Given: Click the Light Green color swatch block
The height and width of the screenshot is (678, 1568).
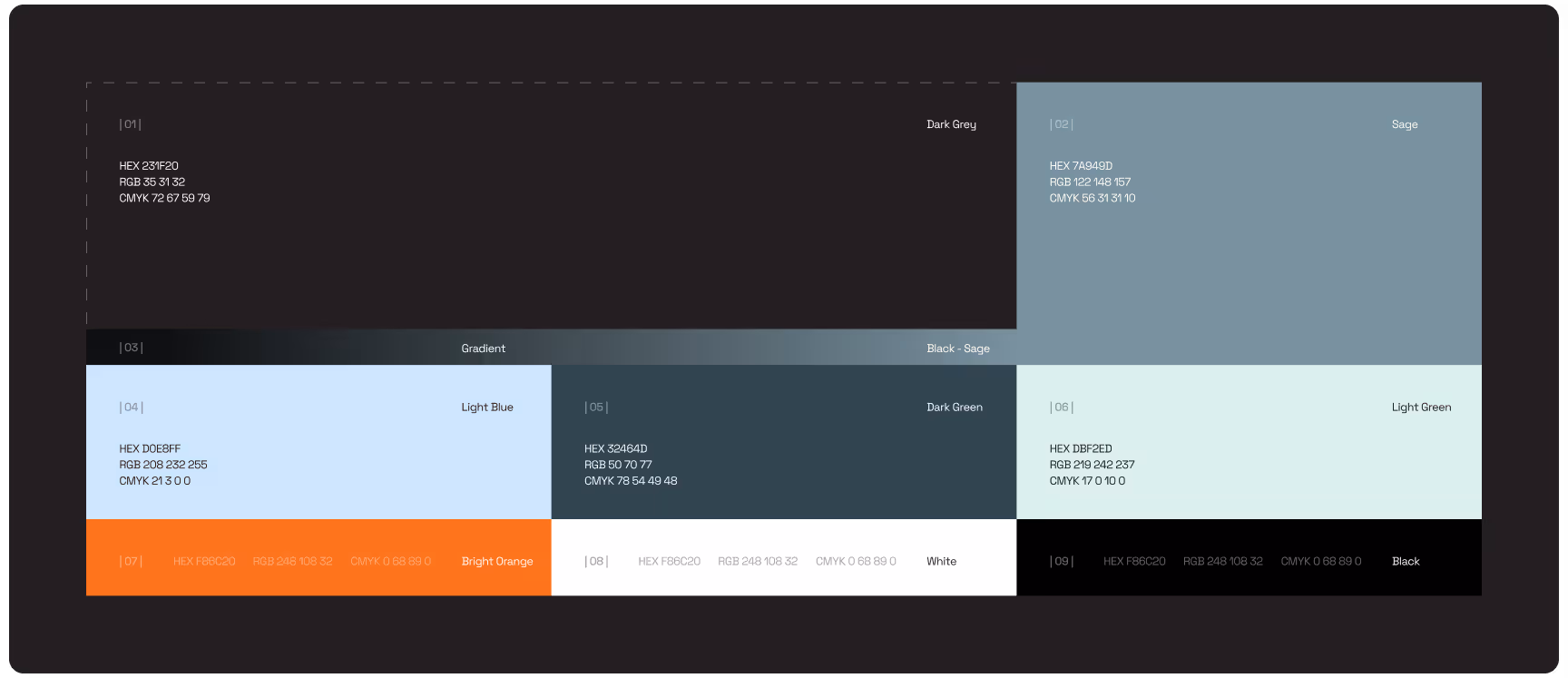Looking at the screenshot, I should point(1249,442).
